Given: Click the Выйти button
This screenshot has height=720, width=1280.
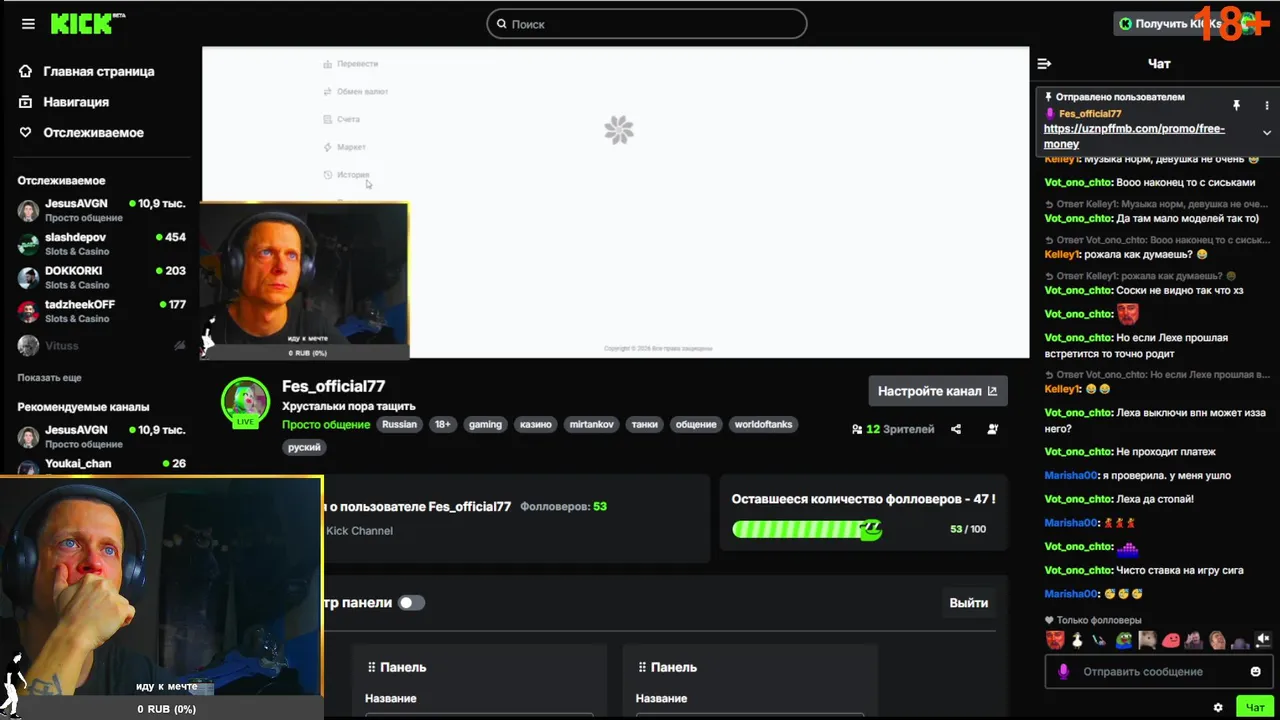Looking at the screenshot, I should [x=968, y=603].
